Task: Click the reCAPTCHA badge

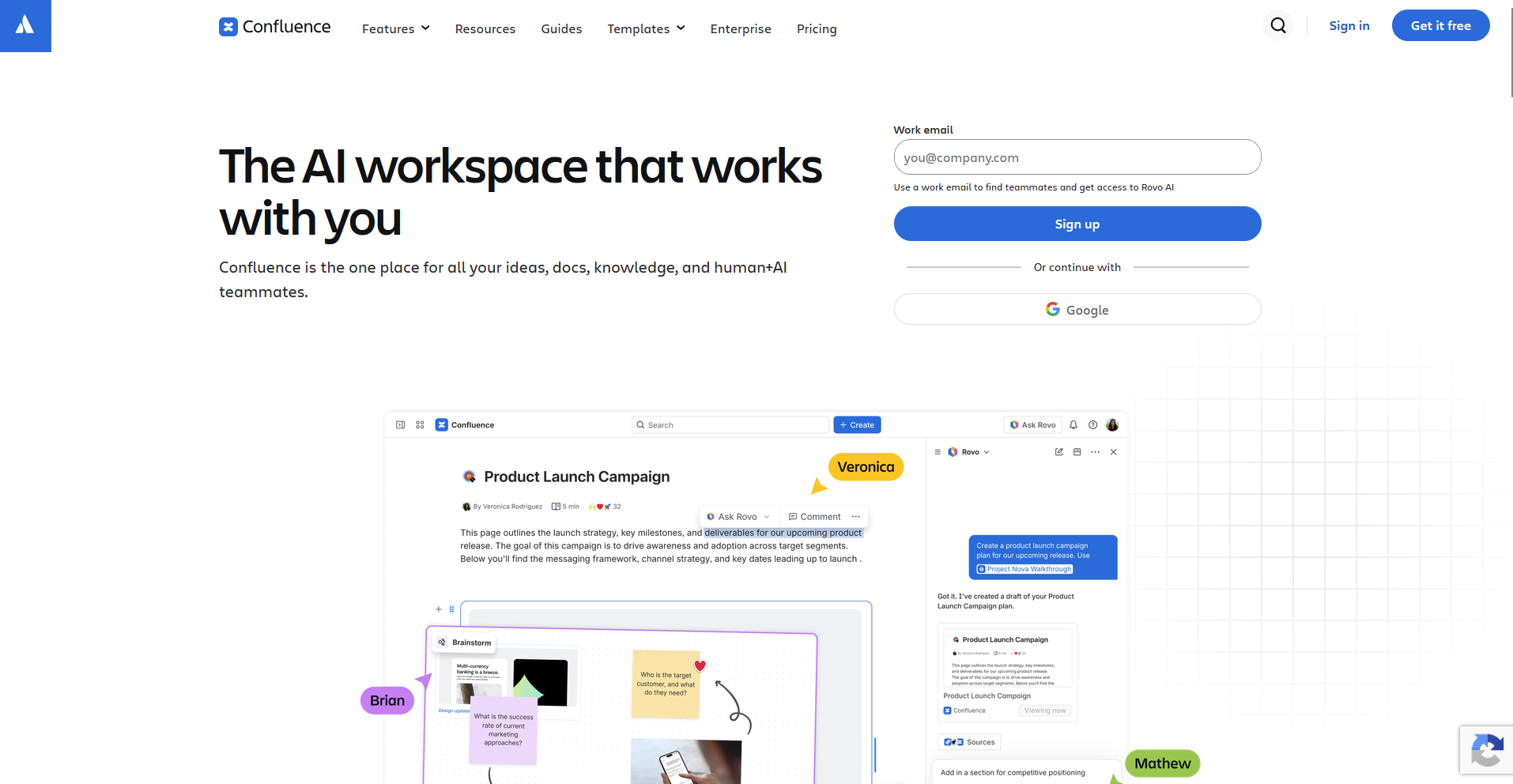Action: pos(1486,749)
